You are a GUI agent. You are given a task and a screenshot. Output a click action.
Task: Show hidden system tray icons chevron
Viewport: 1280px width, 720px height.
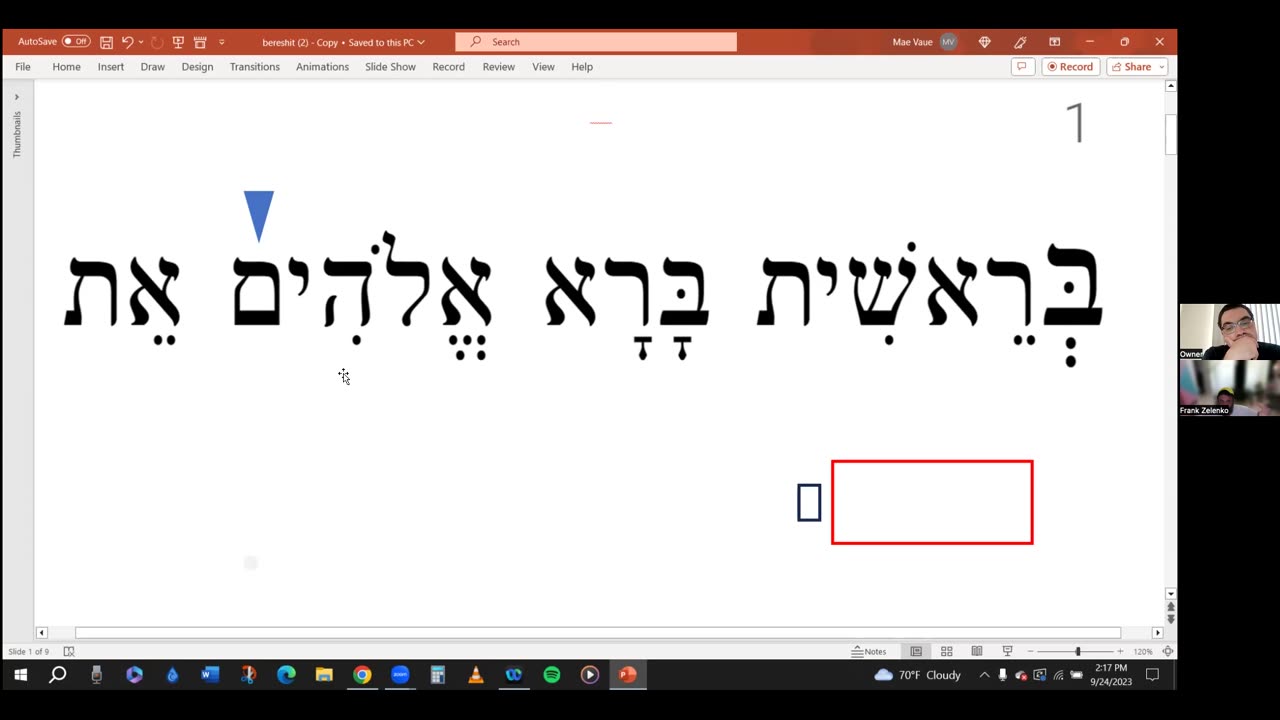point(984,675)
